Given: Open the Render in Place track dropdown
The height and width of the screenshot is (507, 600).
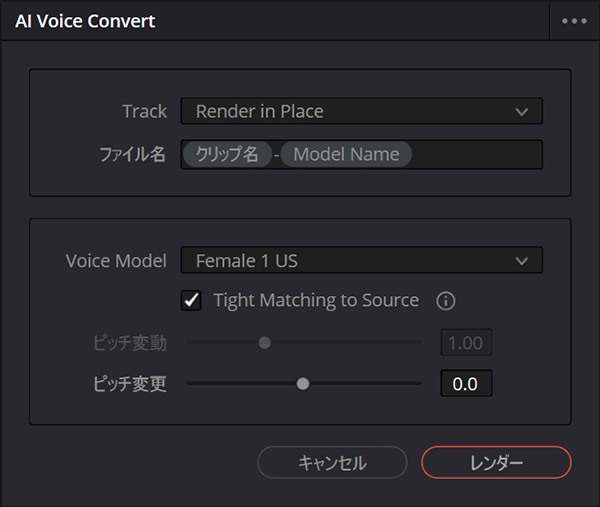Looking at the screenshot, I should pos(350,112).
